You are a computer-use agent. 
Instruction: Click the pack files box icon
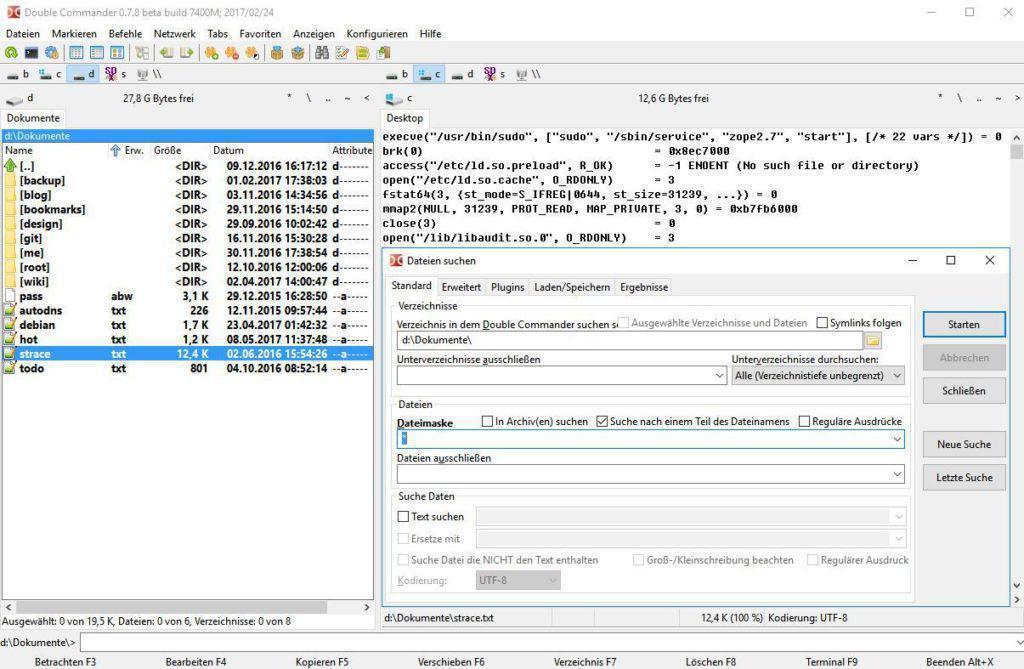coord(277,53)
